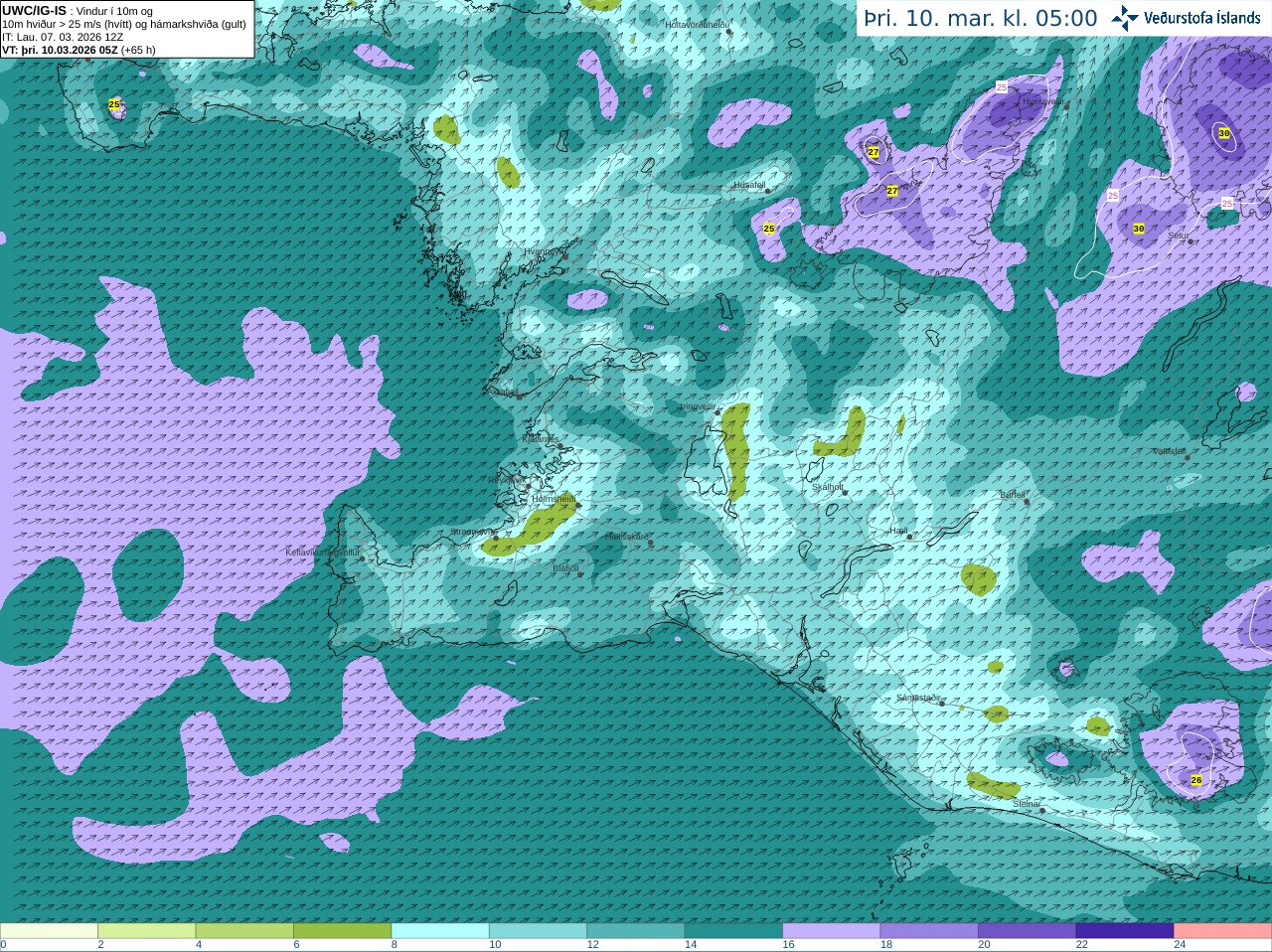Click the Holtavörðuheiði station dot

point(729,32)
